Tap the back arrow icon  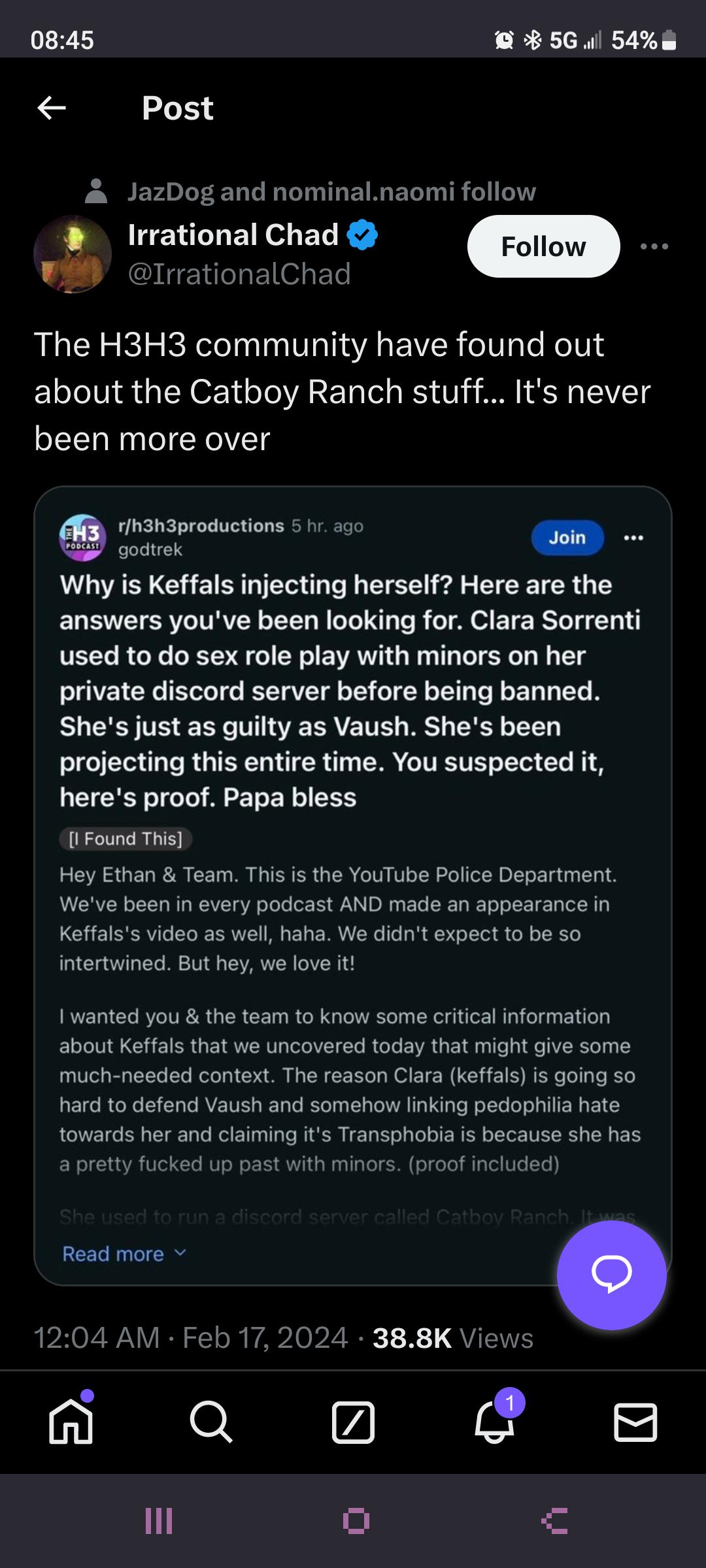[x=52, y=108]
